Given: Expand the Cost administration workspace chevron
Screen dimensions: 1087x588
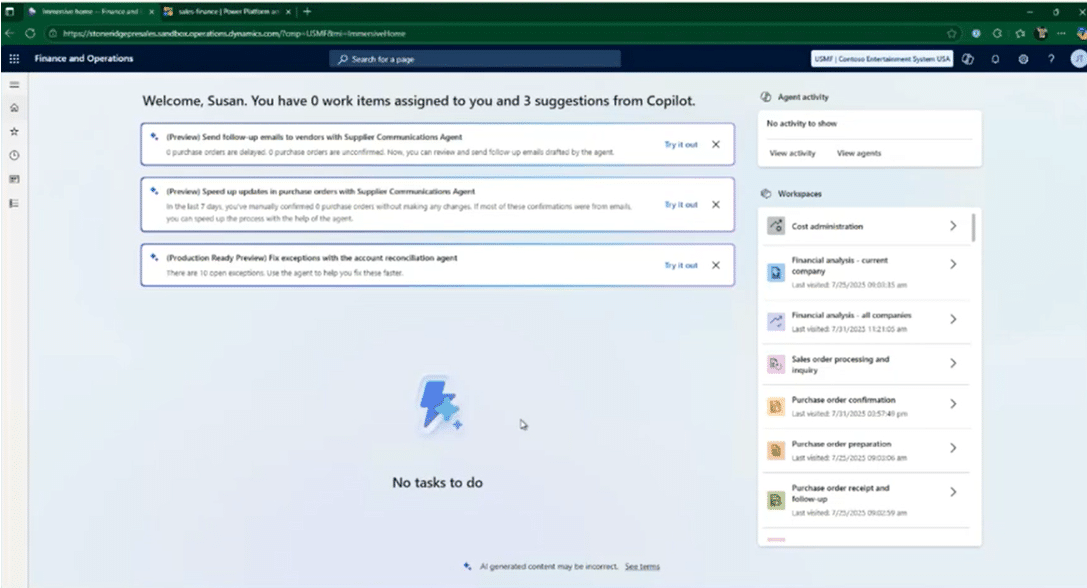Looking at the screenshot, I should click(953, 226).
